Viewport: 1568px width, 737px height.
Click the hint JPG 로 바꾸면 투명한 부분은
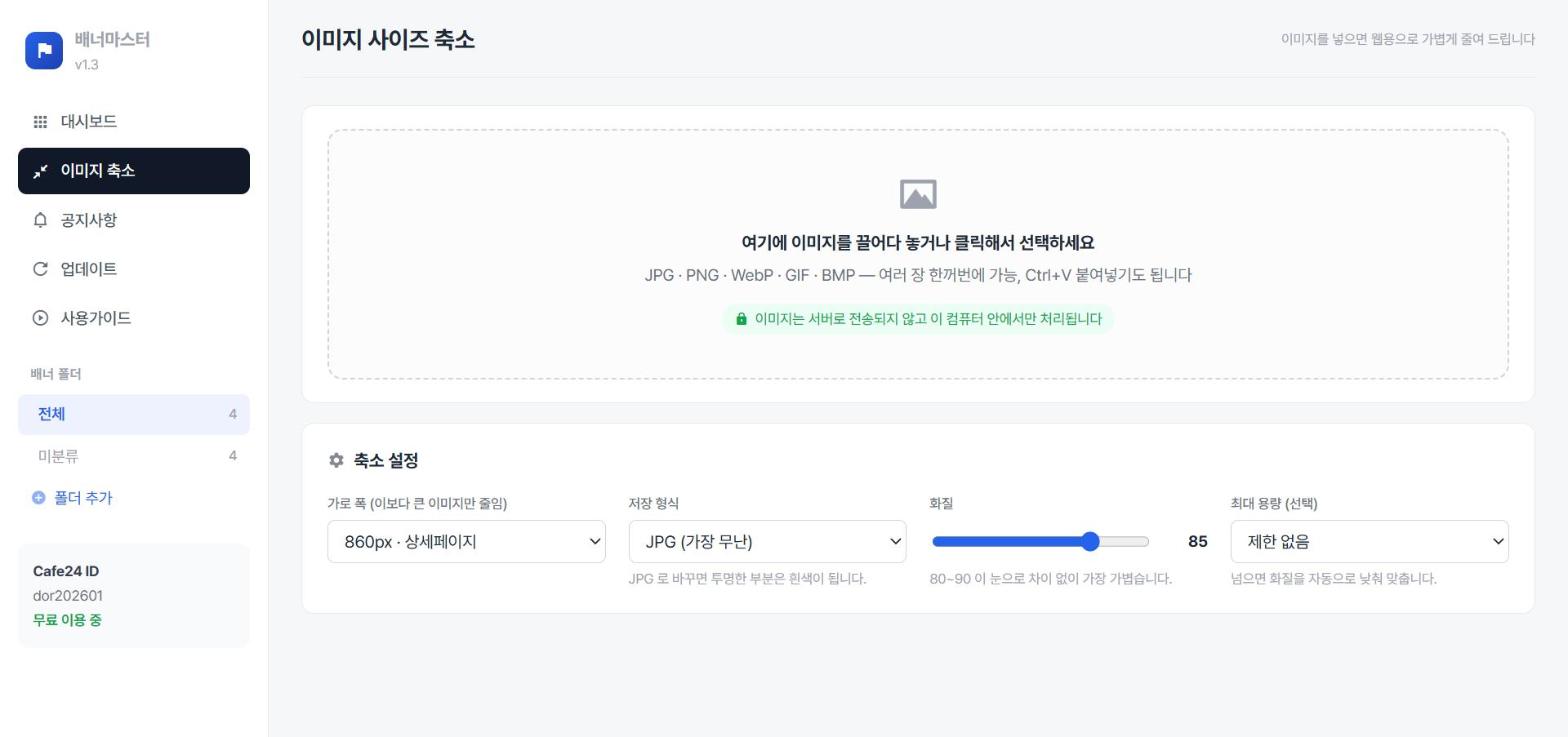pyautogui.click(x=748, y=578)
